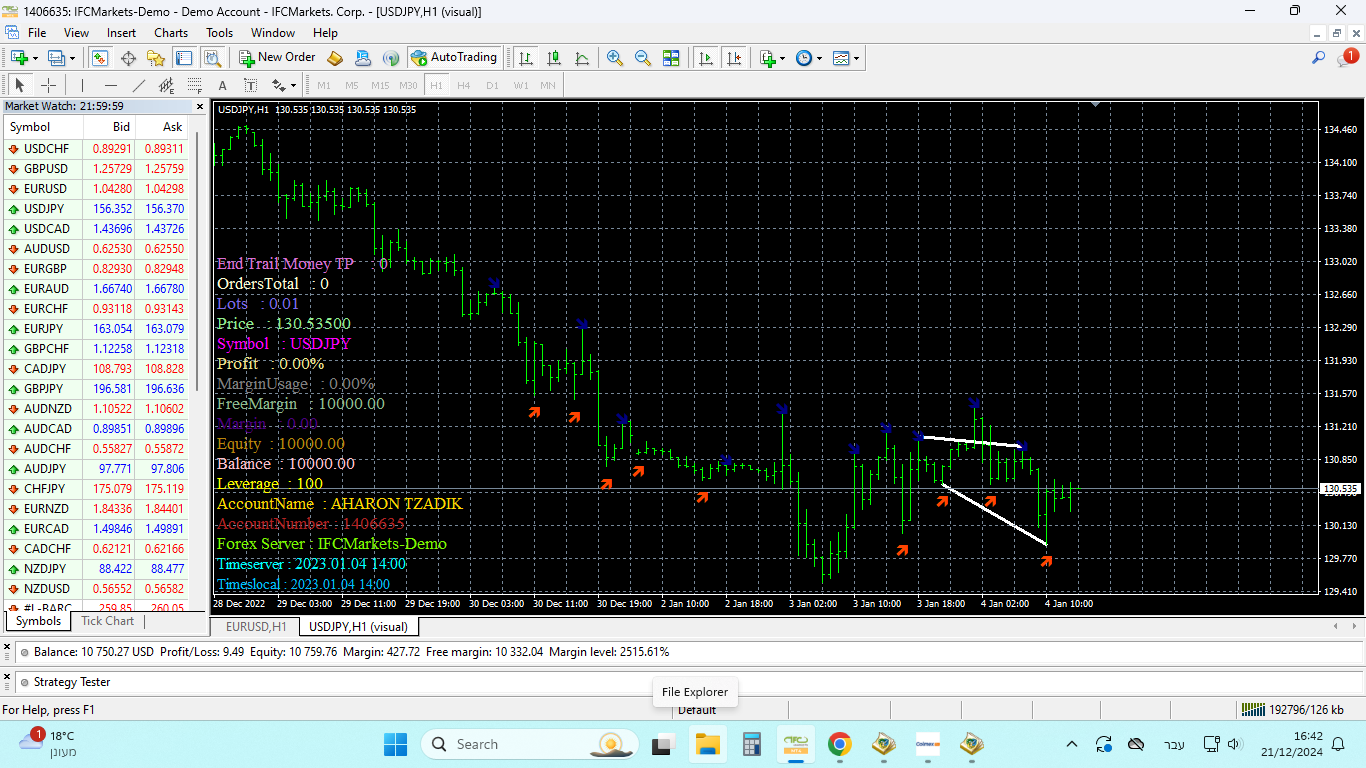Select the GBPJPY row in Market Watch
1366x768 pixels.
(x=98, y=389)
